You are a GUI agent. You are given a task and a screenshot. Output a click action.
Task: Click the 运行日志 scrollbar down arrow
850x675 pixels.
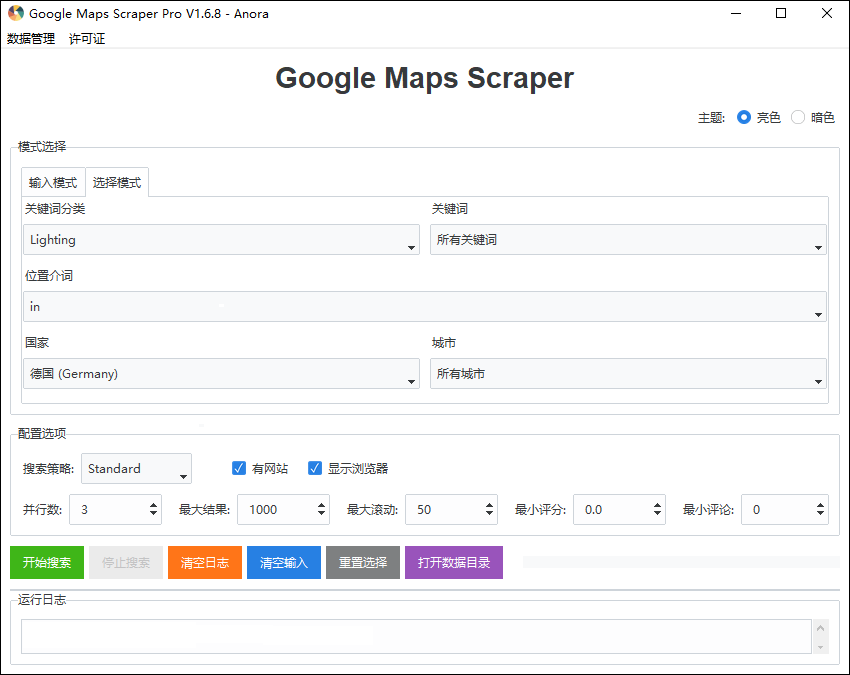coord(820,647)
